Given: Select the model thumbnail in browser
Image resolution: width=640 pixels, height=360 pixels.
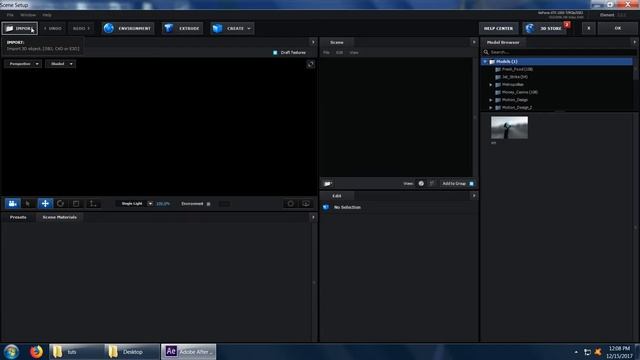Looking at the screenshot, I should [x=509, y=127].
